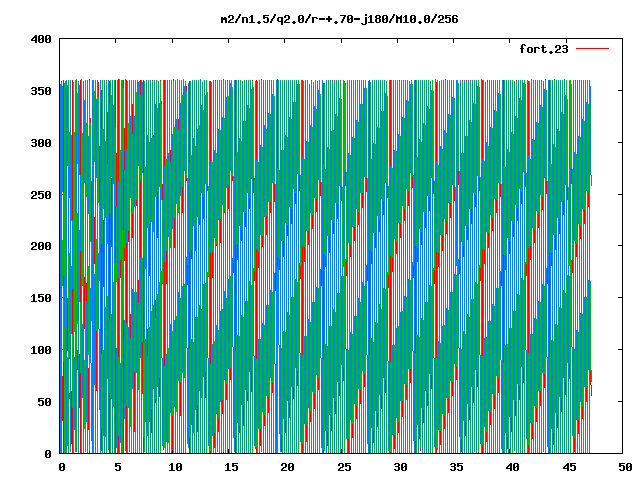Screen dimensions: 640x480
Task: Click the plot title m2/n1.5/q2.0/r-+.70-j180/M10.0/256
Action: [x=339, y=19]
